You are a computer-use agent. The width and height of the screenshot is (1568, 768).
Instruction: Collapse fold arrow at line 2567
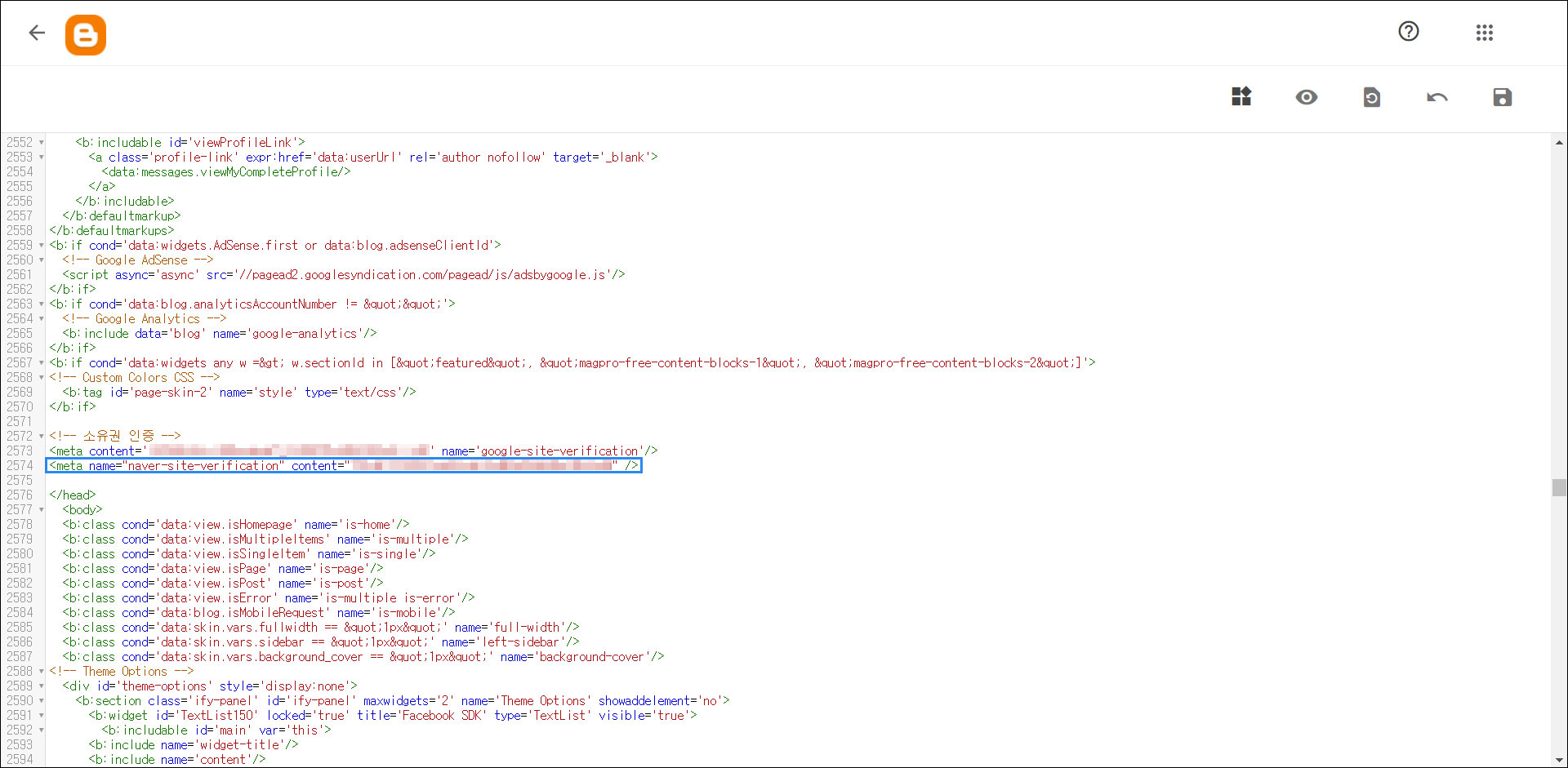[x=41, y=362]
